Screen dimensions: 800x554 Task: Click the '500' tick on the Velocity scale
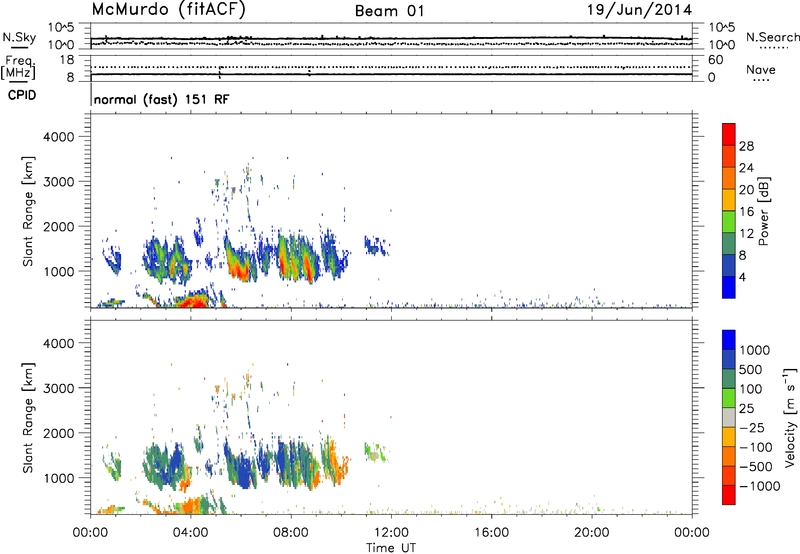pos(751,369)
